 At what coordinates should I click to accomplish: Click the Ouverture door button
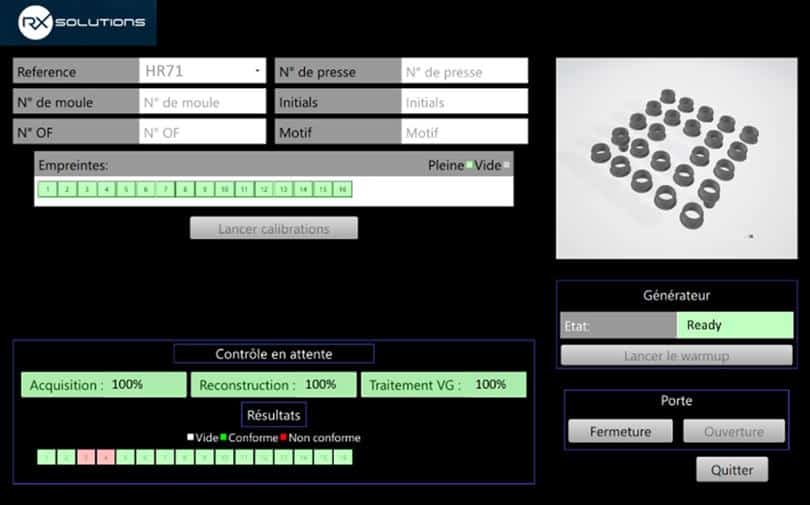734,431
